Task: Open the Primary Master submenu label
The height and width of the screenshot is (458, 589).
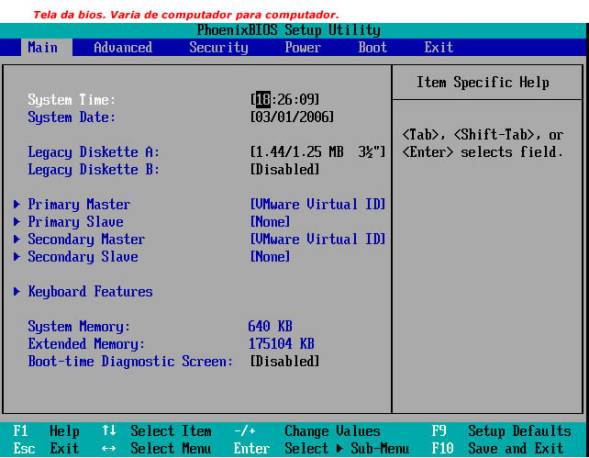Action: 79,204
